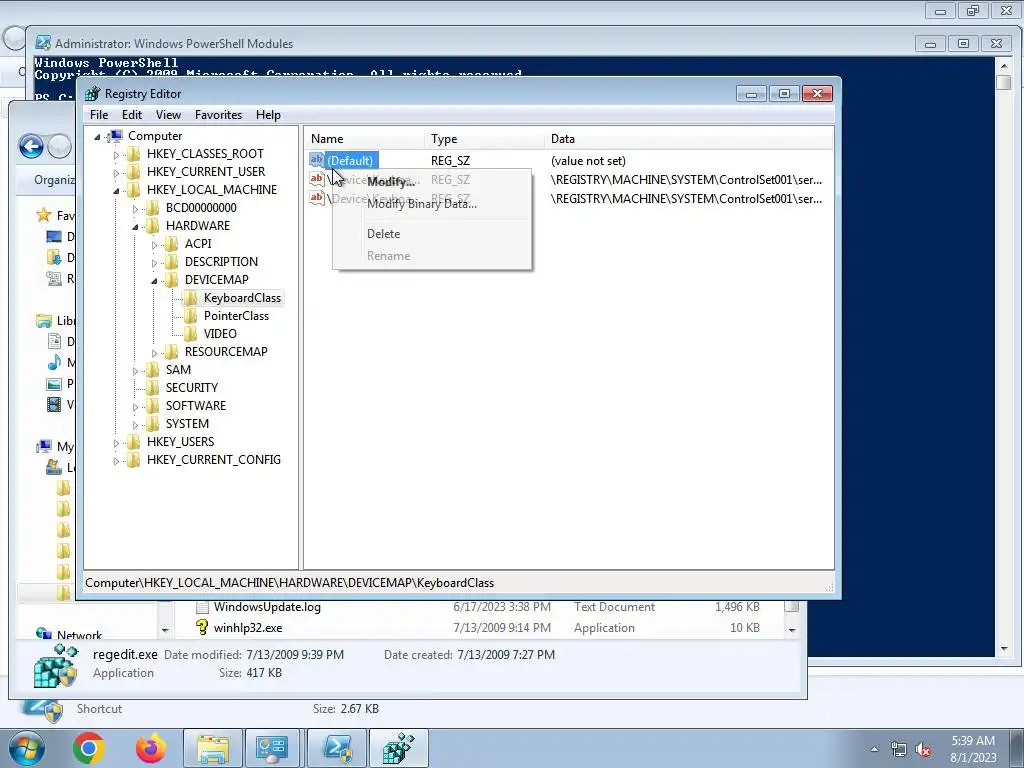Click the HKEY_LOCAL_MACHINE folder icon

tap(133, 189)
